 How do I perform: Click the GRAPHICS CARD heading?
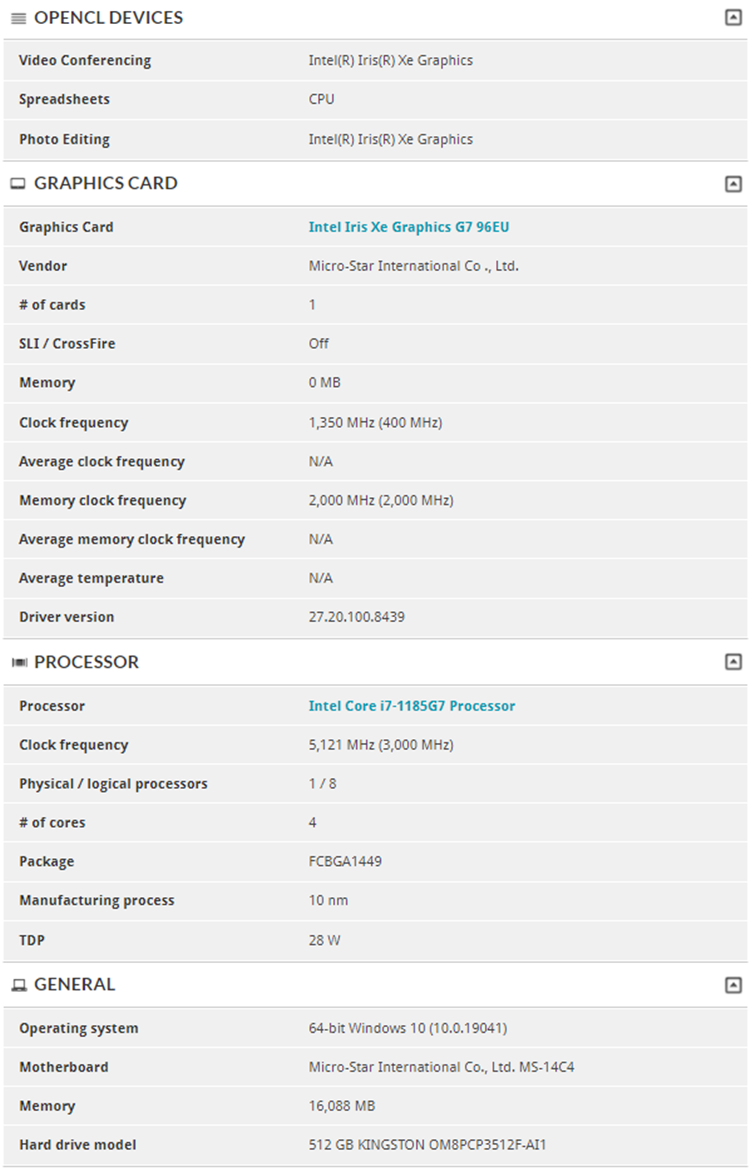(x=106, y=184)
